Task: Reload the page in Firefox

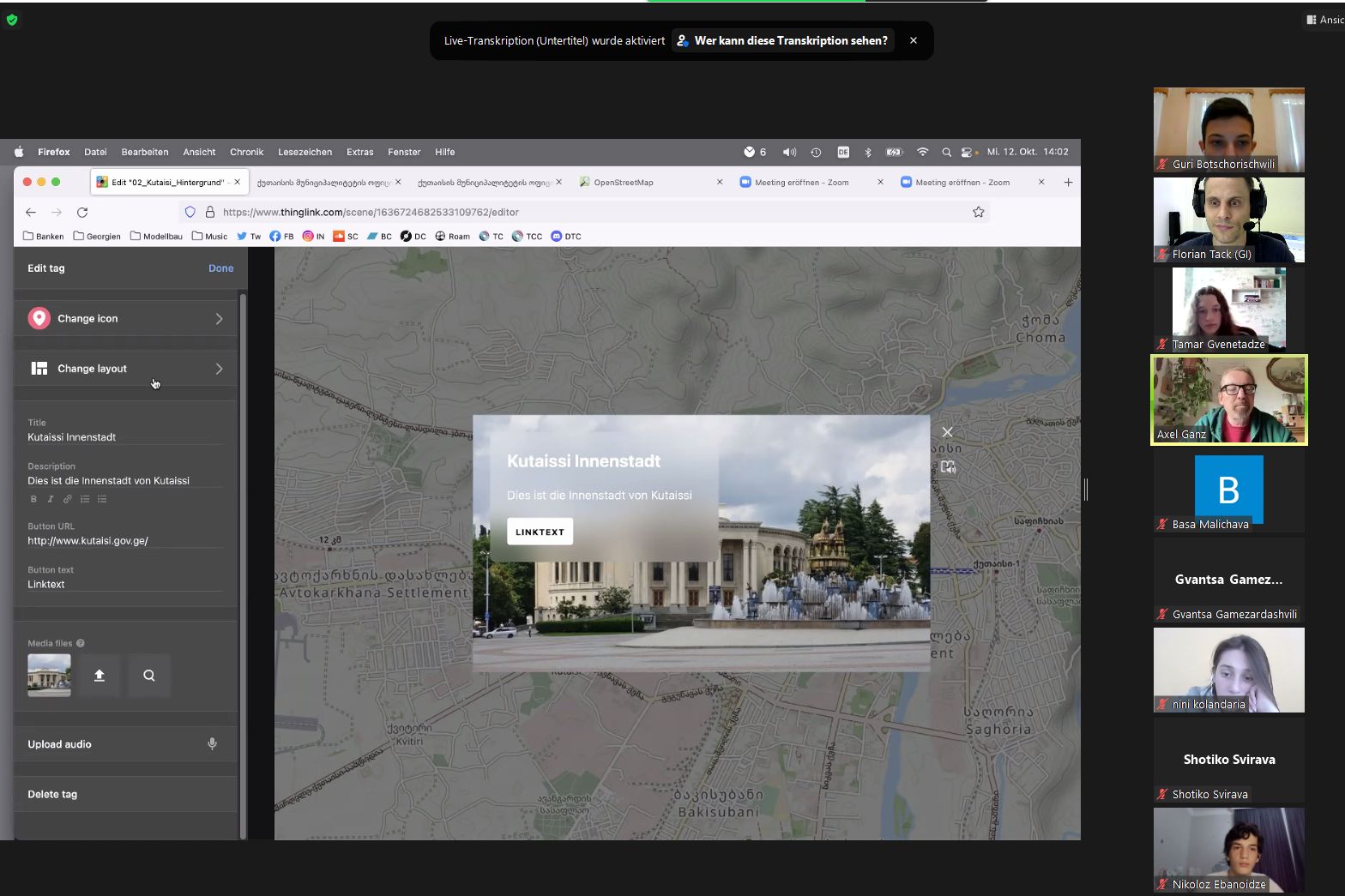Action: 82,212
